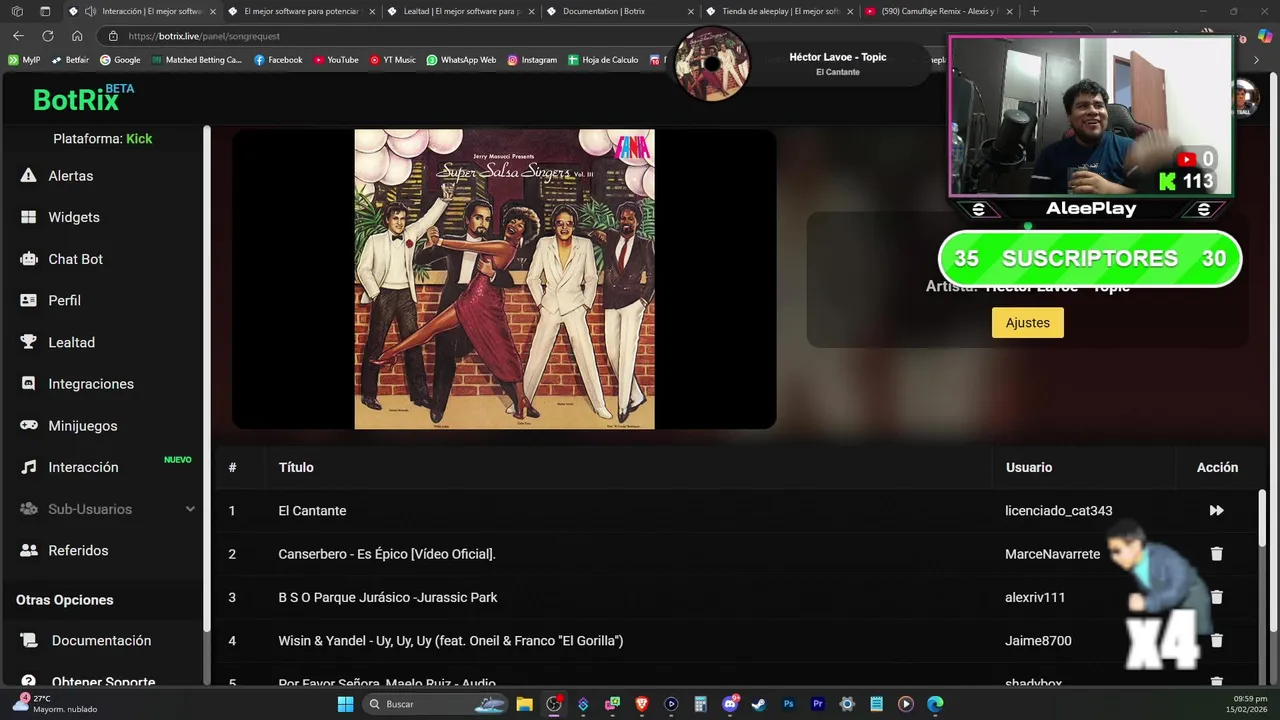Open Alertas in the sidebar
1280x720 pixels.
[x=70, y=176]
